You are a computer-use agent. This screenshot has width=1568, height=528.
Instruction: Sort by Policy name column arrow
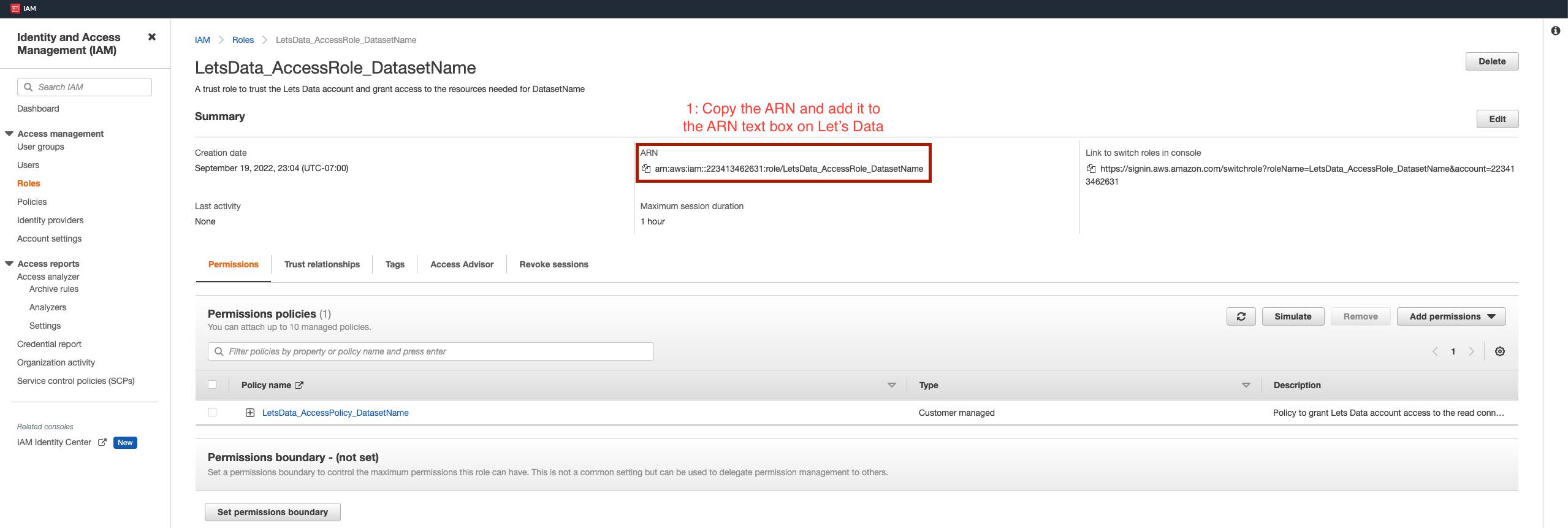[892, 385]
